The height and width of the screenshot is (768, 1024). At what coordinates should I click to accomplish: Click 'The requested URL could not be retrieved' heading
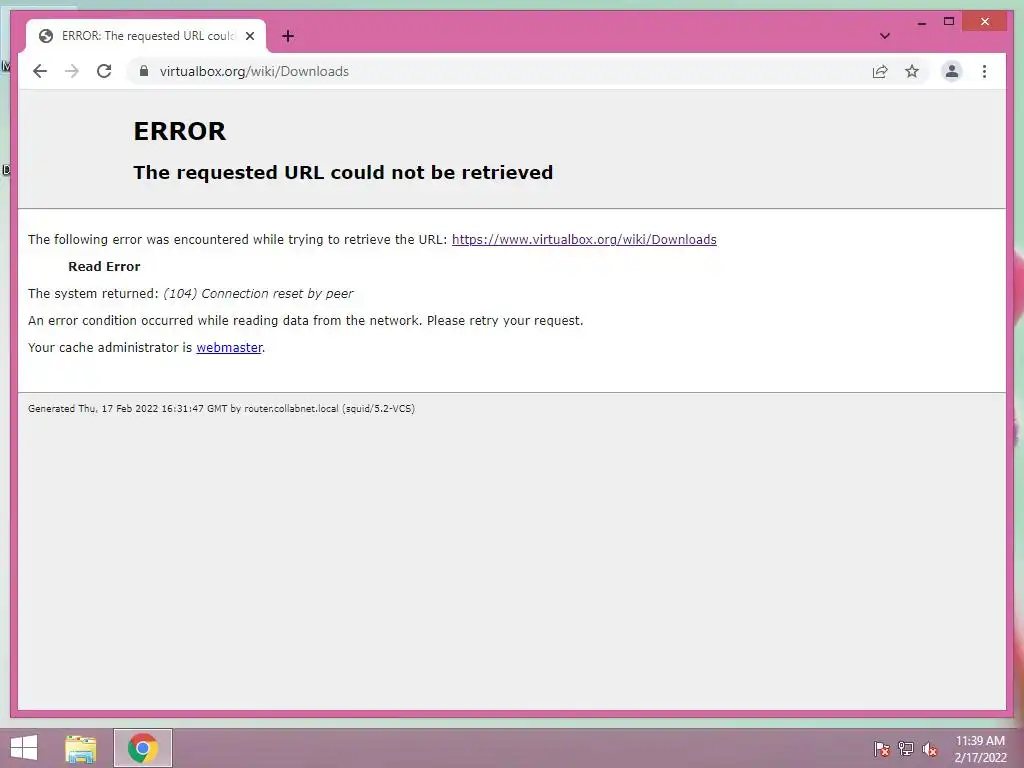(343, 172)
